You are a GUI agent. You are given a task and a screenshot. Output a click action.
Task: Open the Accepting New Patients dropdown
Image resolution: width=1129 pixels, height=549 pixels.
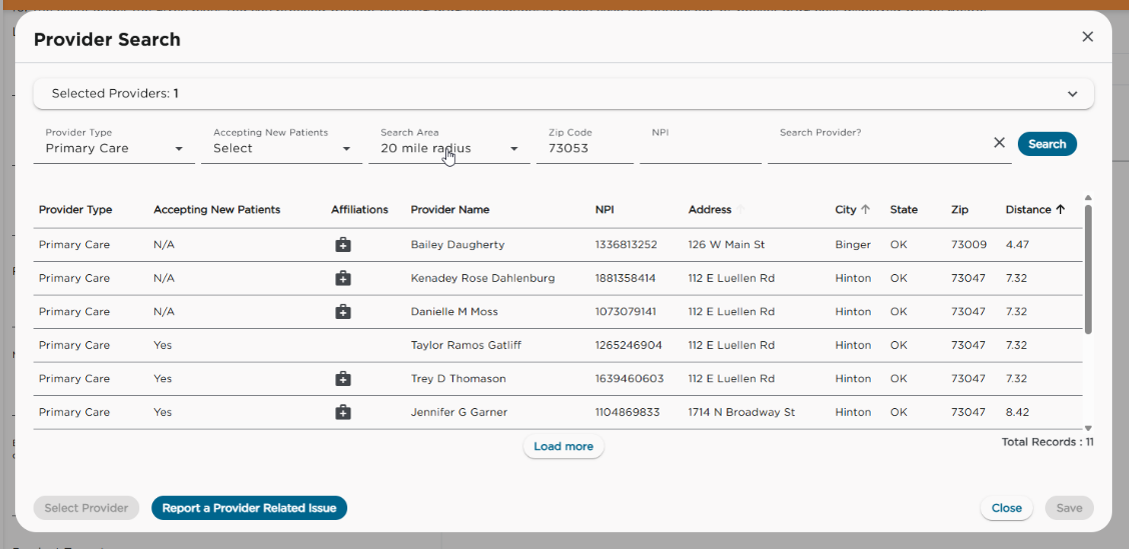(x=282, y=148)
